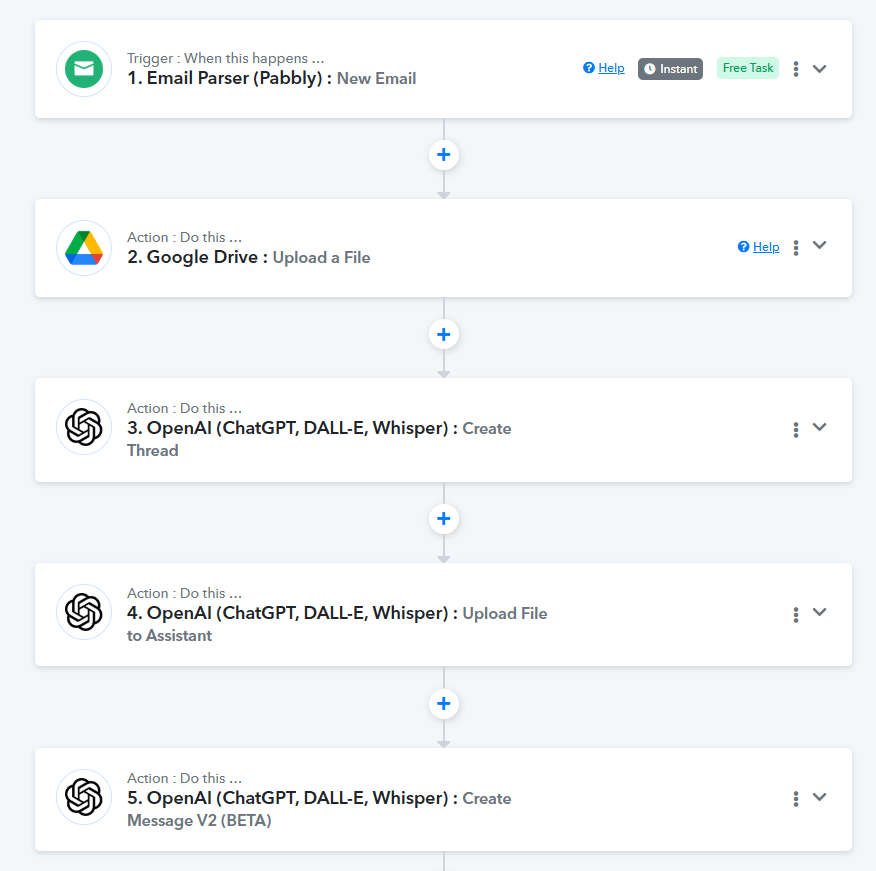This screenshot has width=876, height=871.
Task: Click the OpenAI icon for Create Message V2 step
Action: tap(84, 797)
